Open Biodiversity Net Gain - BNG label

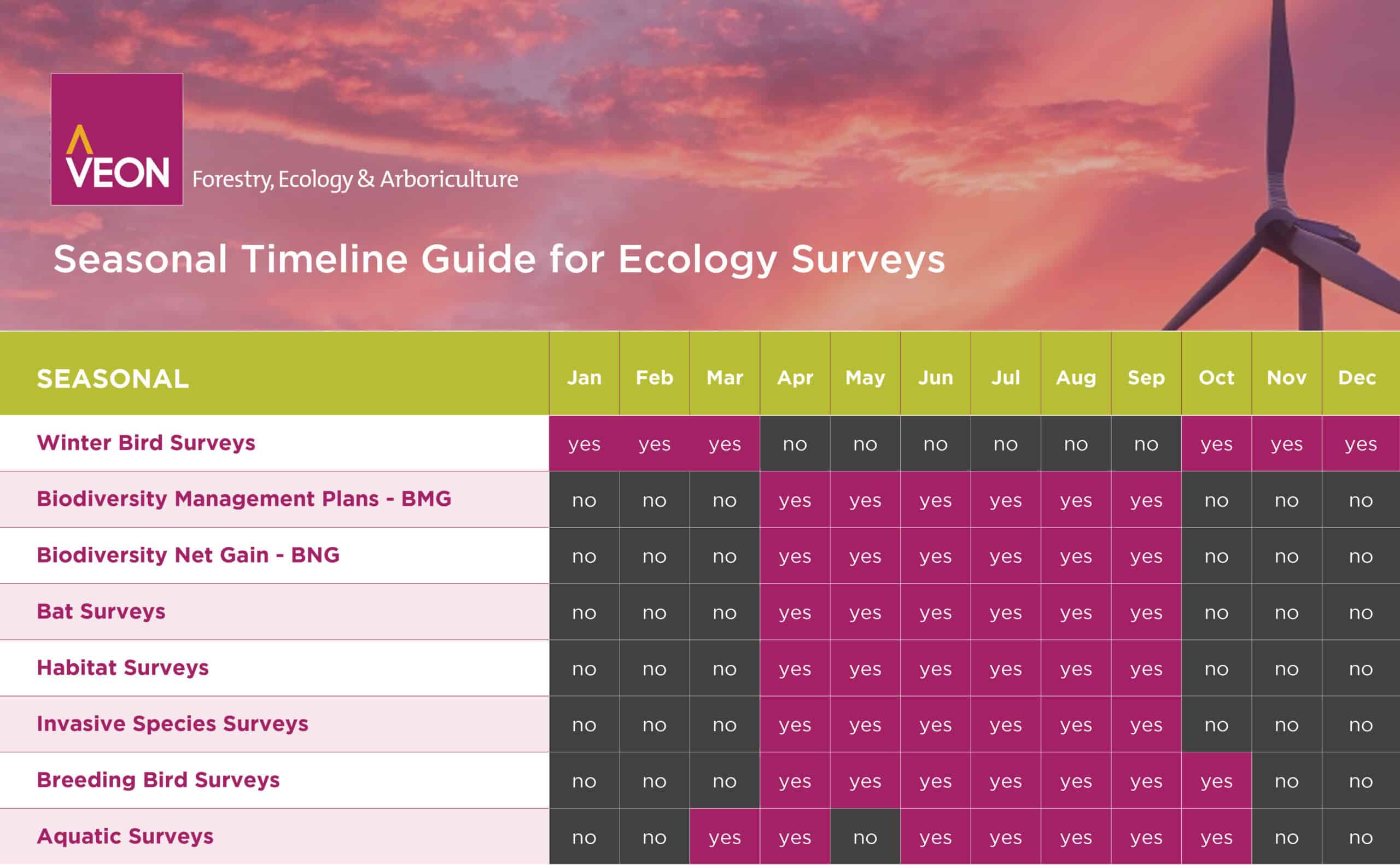[188, 555]
